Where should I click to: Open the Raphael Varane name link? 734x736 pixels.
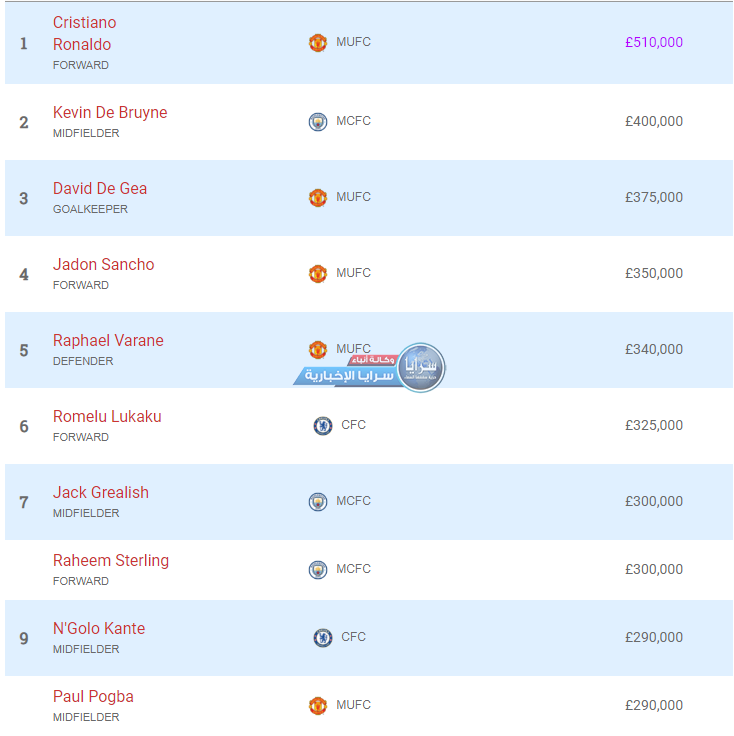(108, 341)
